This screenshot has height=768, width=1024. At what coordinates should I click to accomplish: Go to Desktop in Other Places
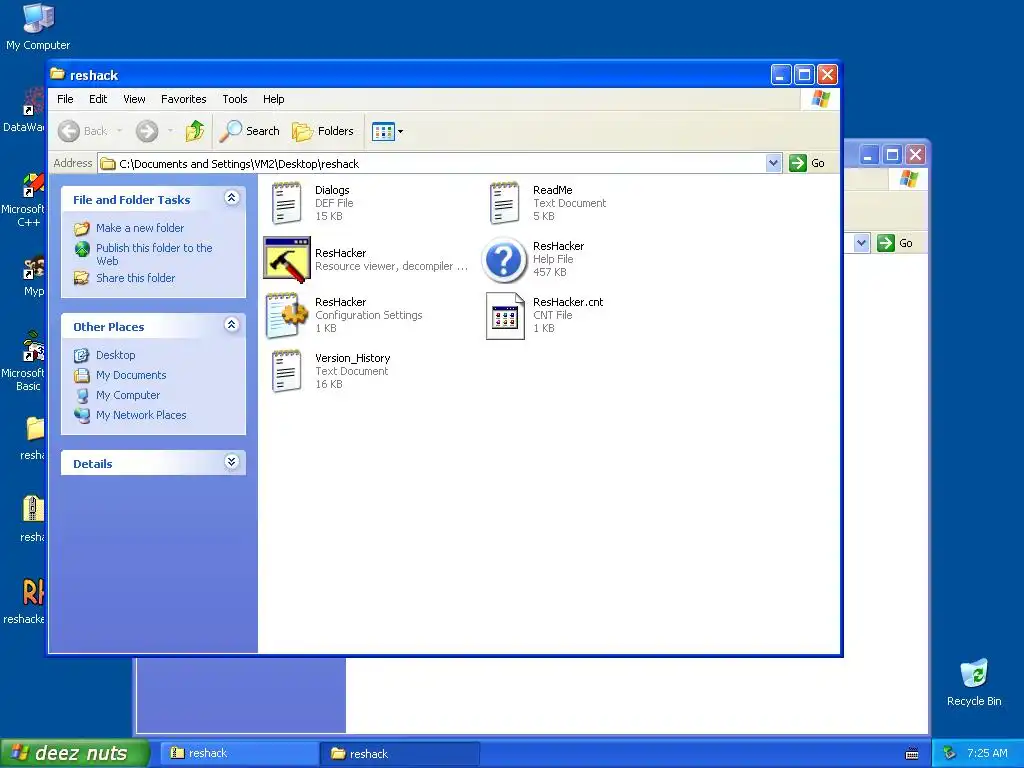[x=116, y=355]
